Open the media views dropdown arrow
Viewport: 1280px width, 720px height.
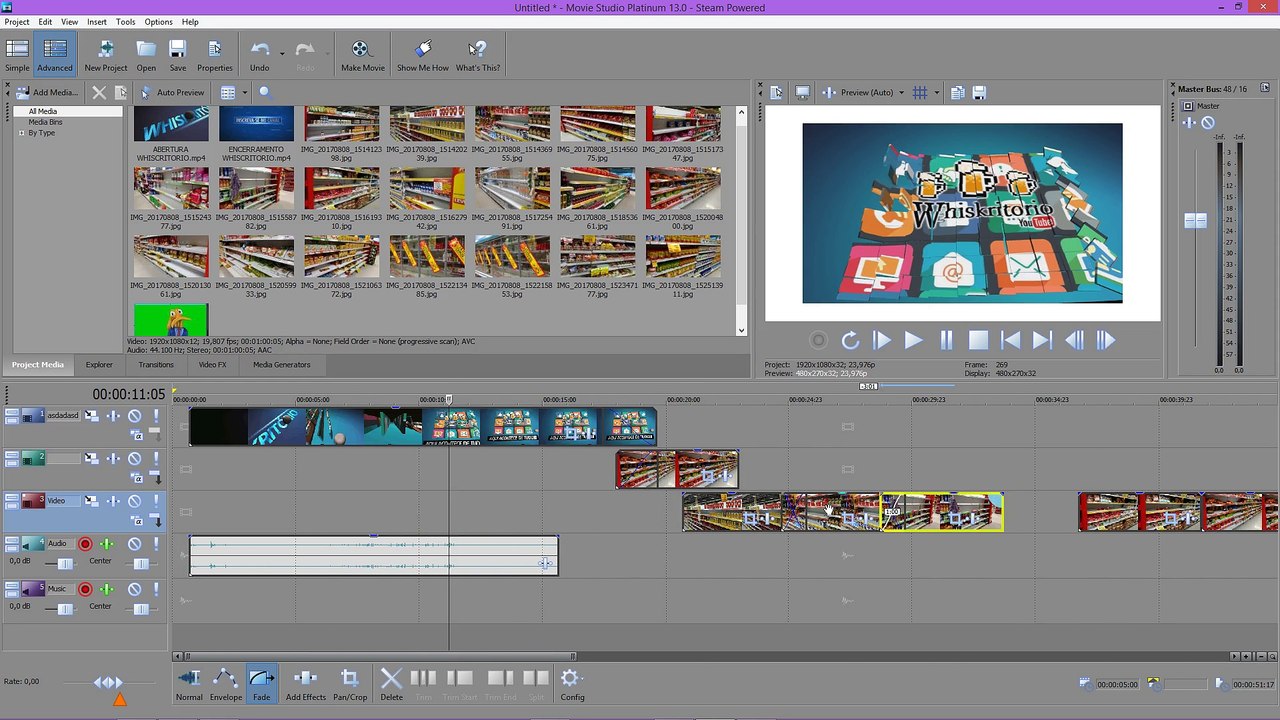pyautogui.click(x=244, y=92)
